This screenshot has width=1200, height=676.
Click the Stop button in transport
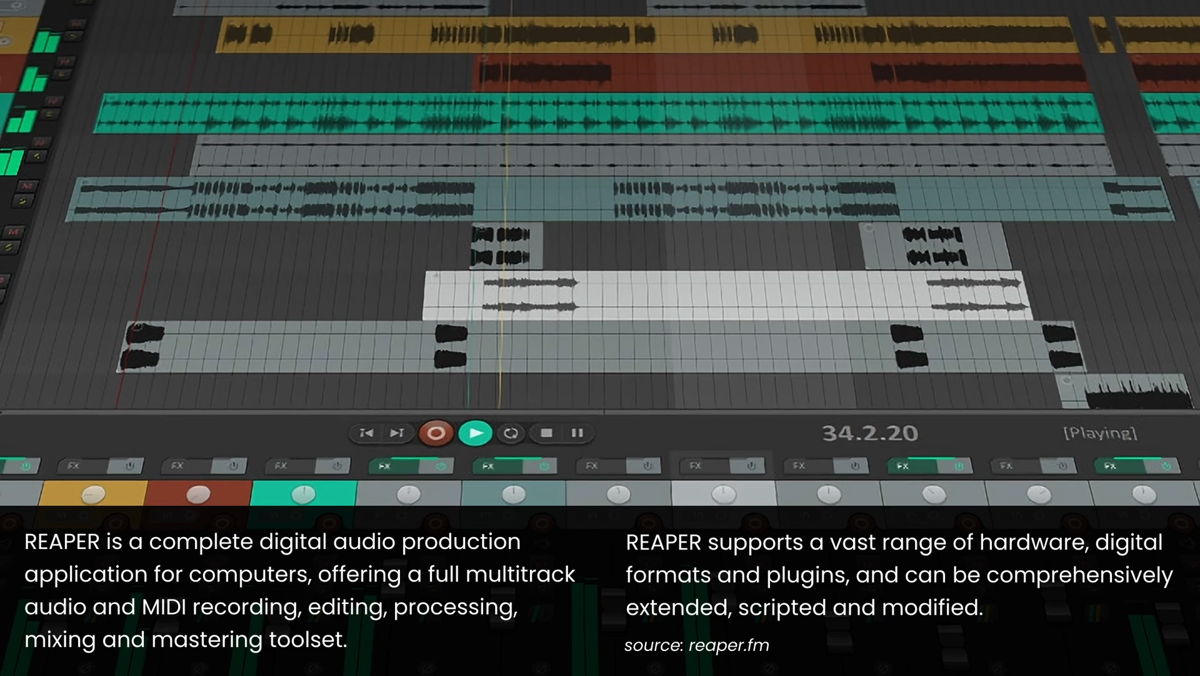pos(546,433)
